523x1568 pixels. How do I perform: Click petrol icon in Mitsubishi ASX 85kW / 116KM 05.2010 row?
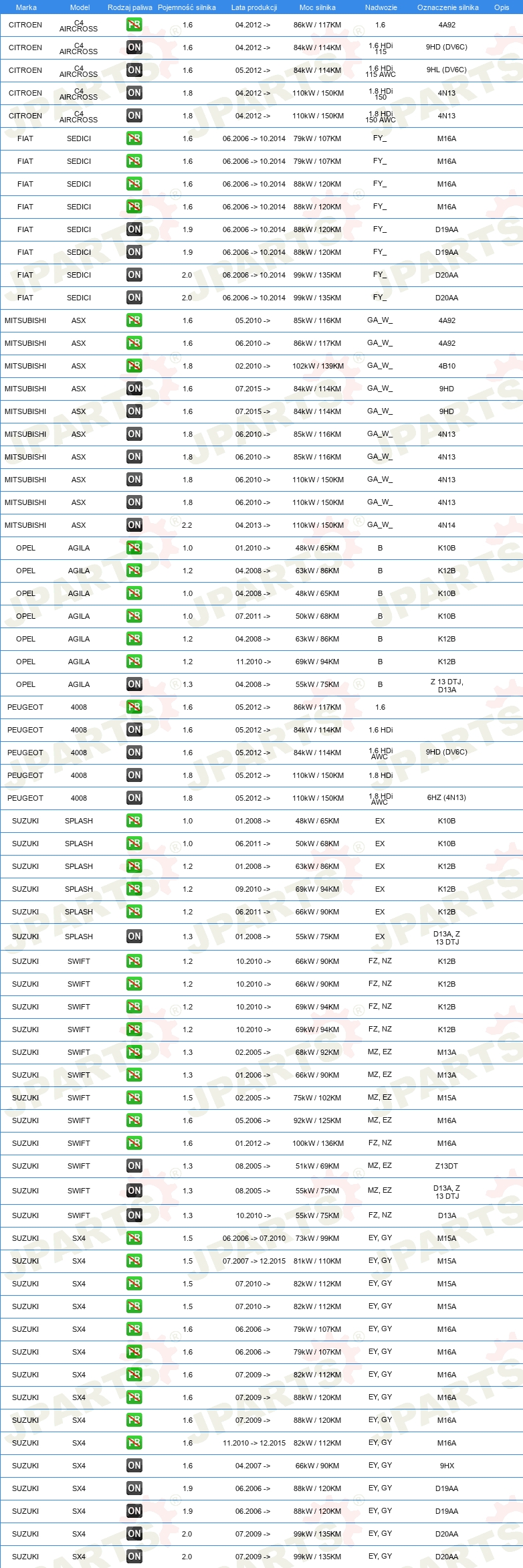point(134,320)
